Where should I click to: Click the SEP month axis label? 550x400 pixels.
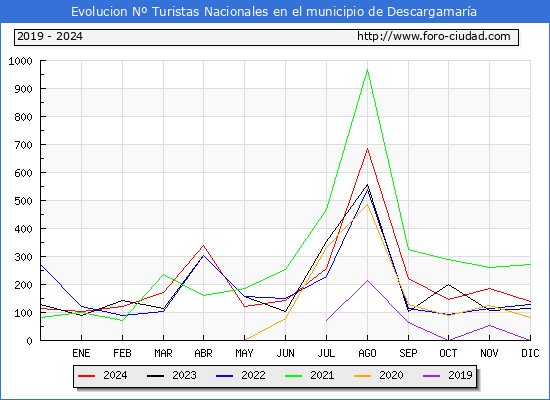point(408,353)
